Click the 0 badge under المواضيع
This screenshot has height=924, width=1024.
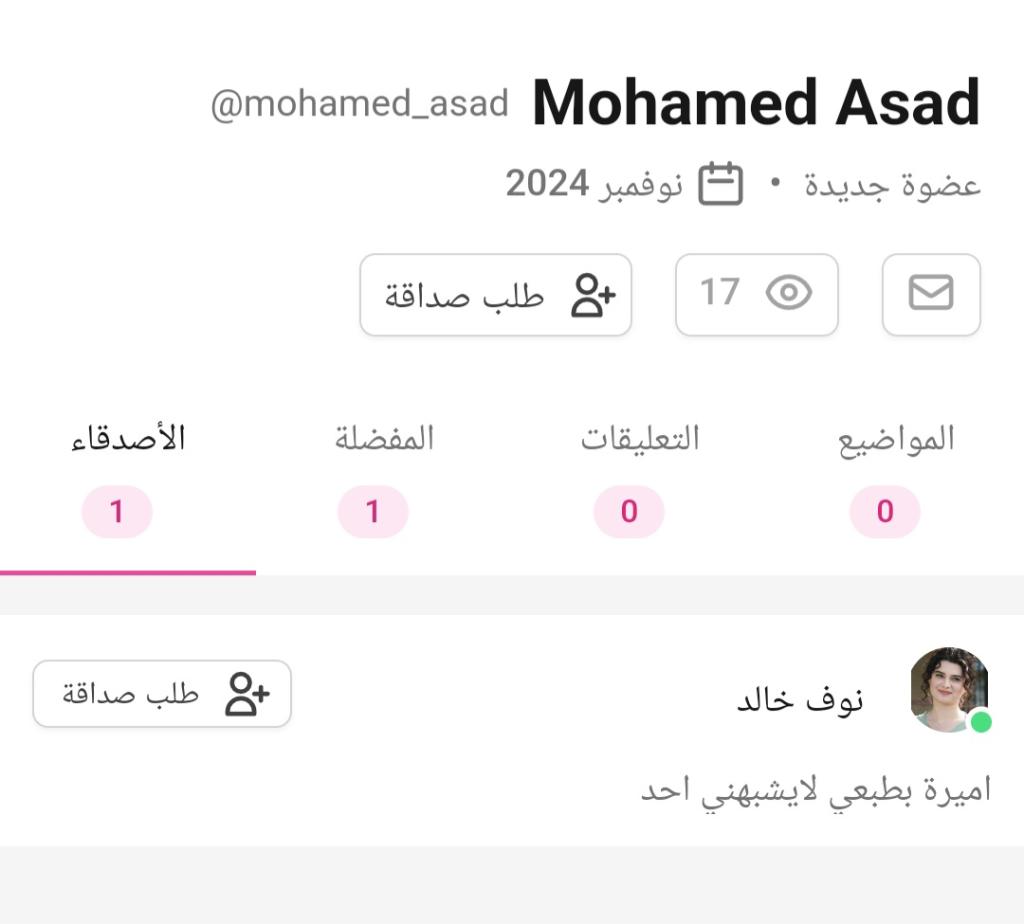pyautogui.click(x=884, y=512)
